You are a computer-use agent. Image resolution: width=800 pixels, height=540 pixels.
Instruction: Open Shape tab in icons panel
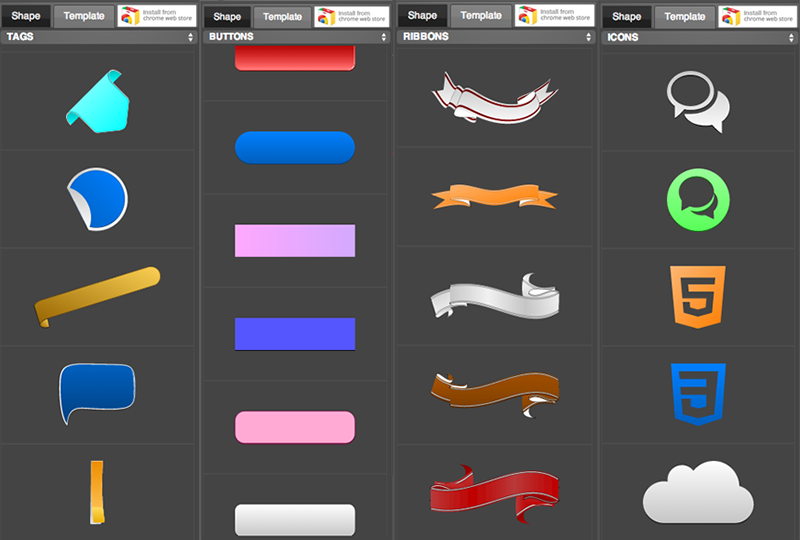pos(626,16)
